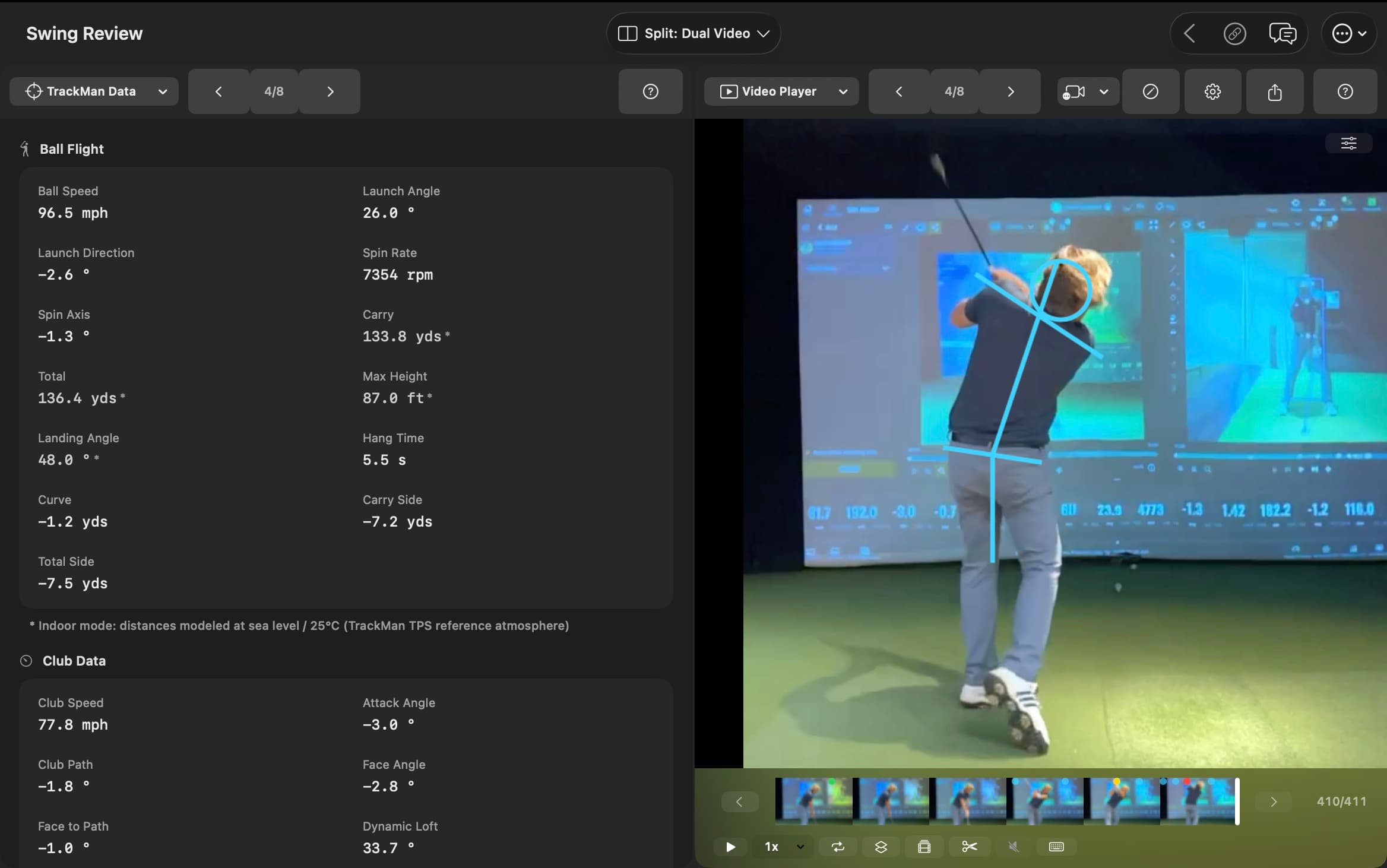Select the Spin Rate value 7354 rpm
The height and width of the screenshot is (868, 1387).
click(398, 274)
